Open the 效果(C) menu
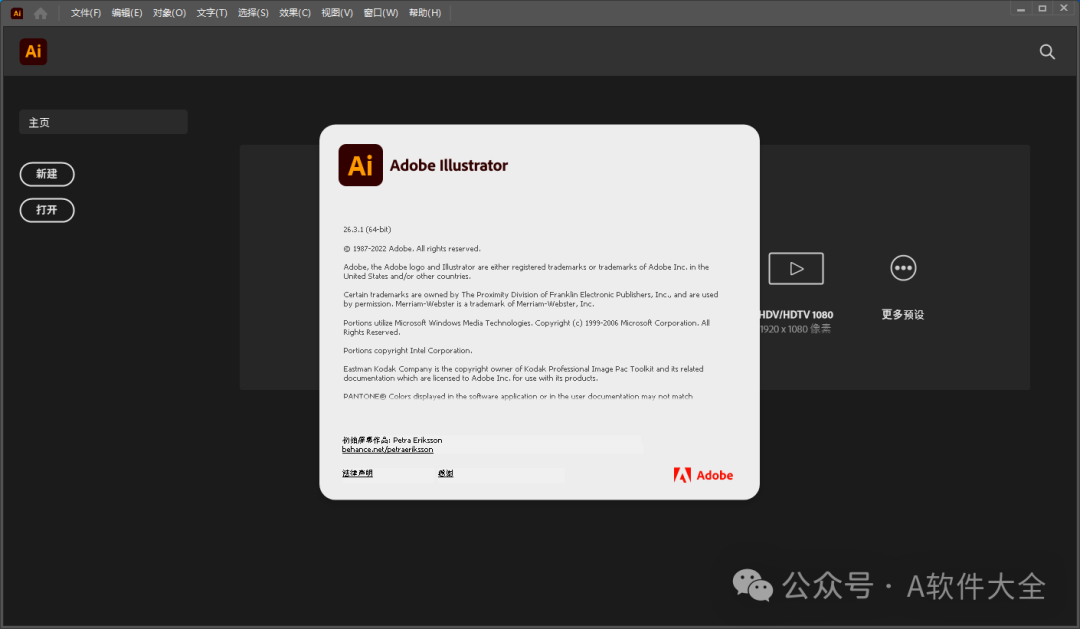Screen dimensions: 1080x629 click(295, 13)
